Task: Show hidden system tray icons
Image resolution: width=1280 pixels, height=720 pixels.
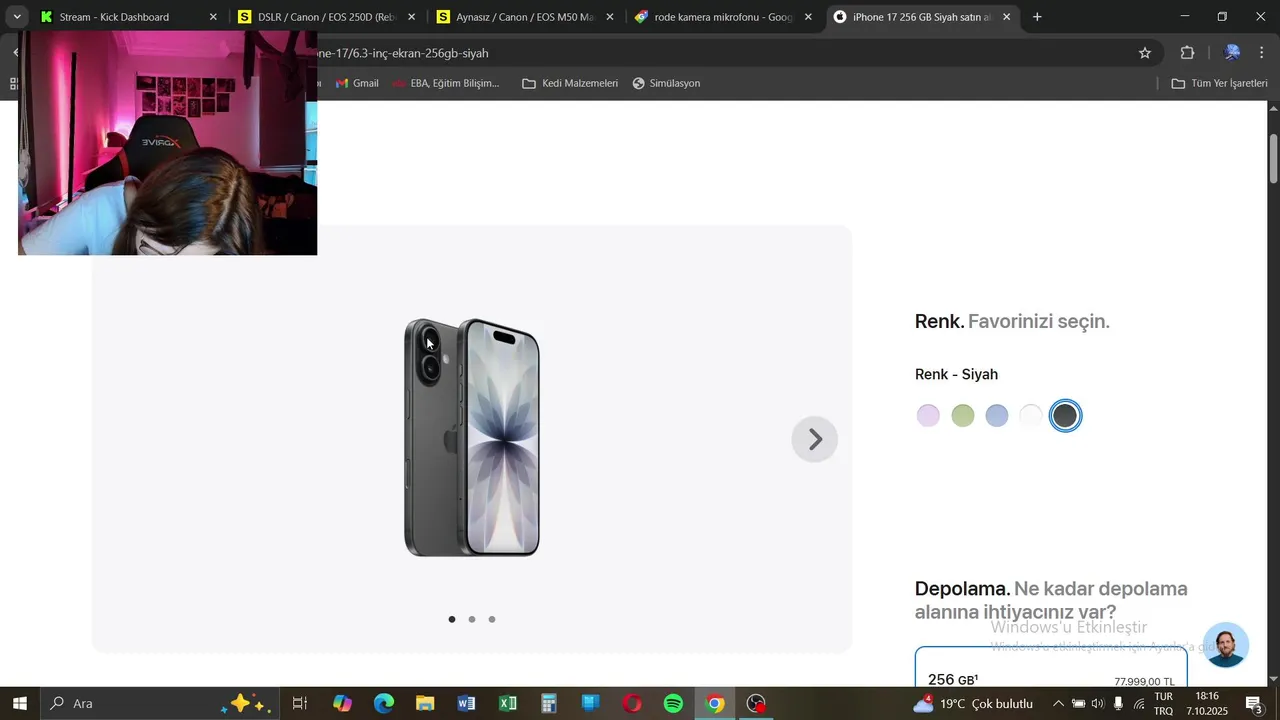Action: pyautogui.click(x=1058, y=704)
